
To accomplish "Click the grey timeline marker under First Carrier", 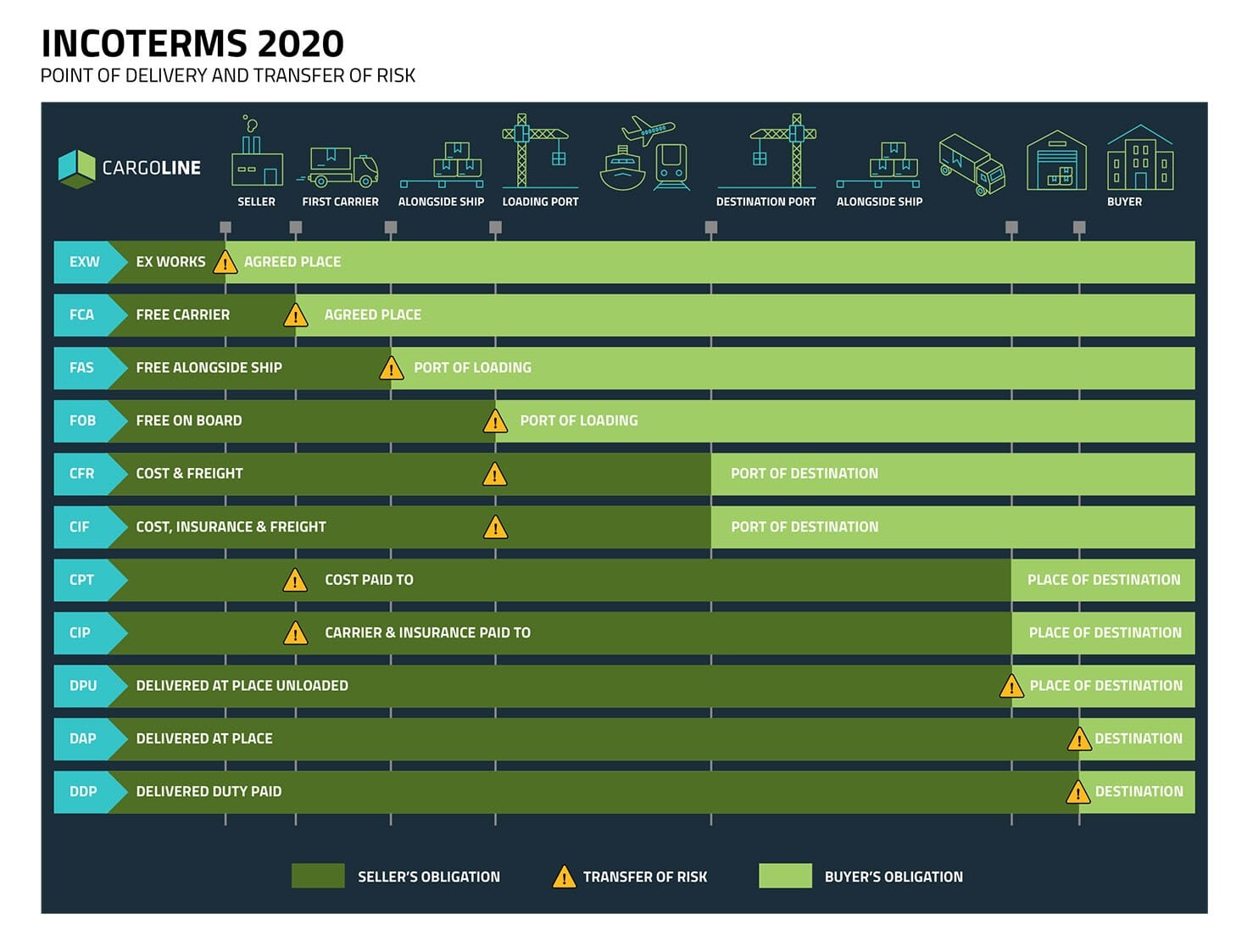I will coord(295,227).
